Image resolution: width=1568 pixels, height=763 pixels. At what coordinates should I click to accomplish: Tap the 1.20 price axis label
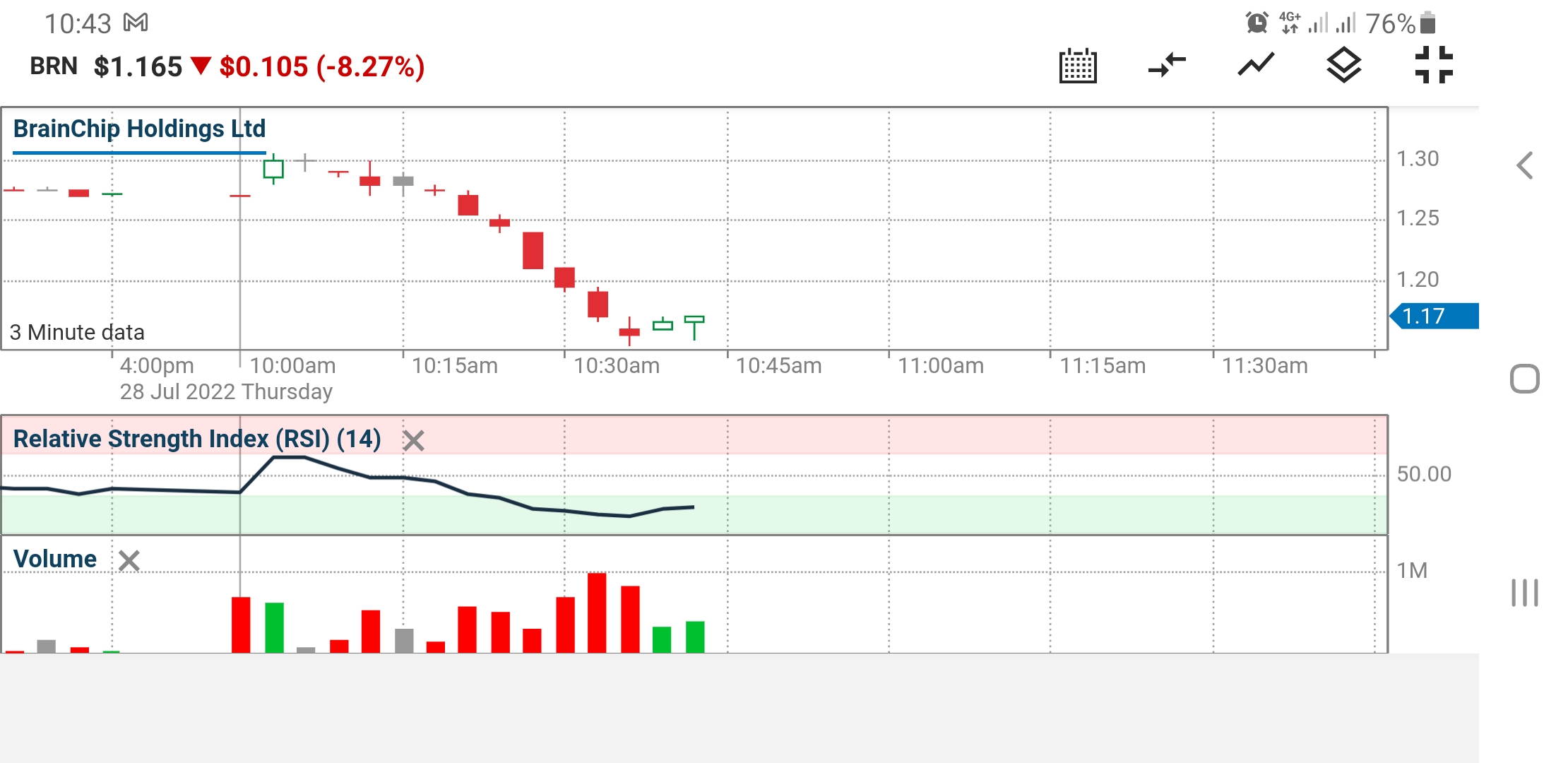1418,280
